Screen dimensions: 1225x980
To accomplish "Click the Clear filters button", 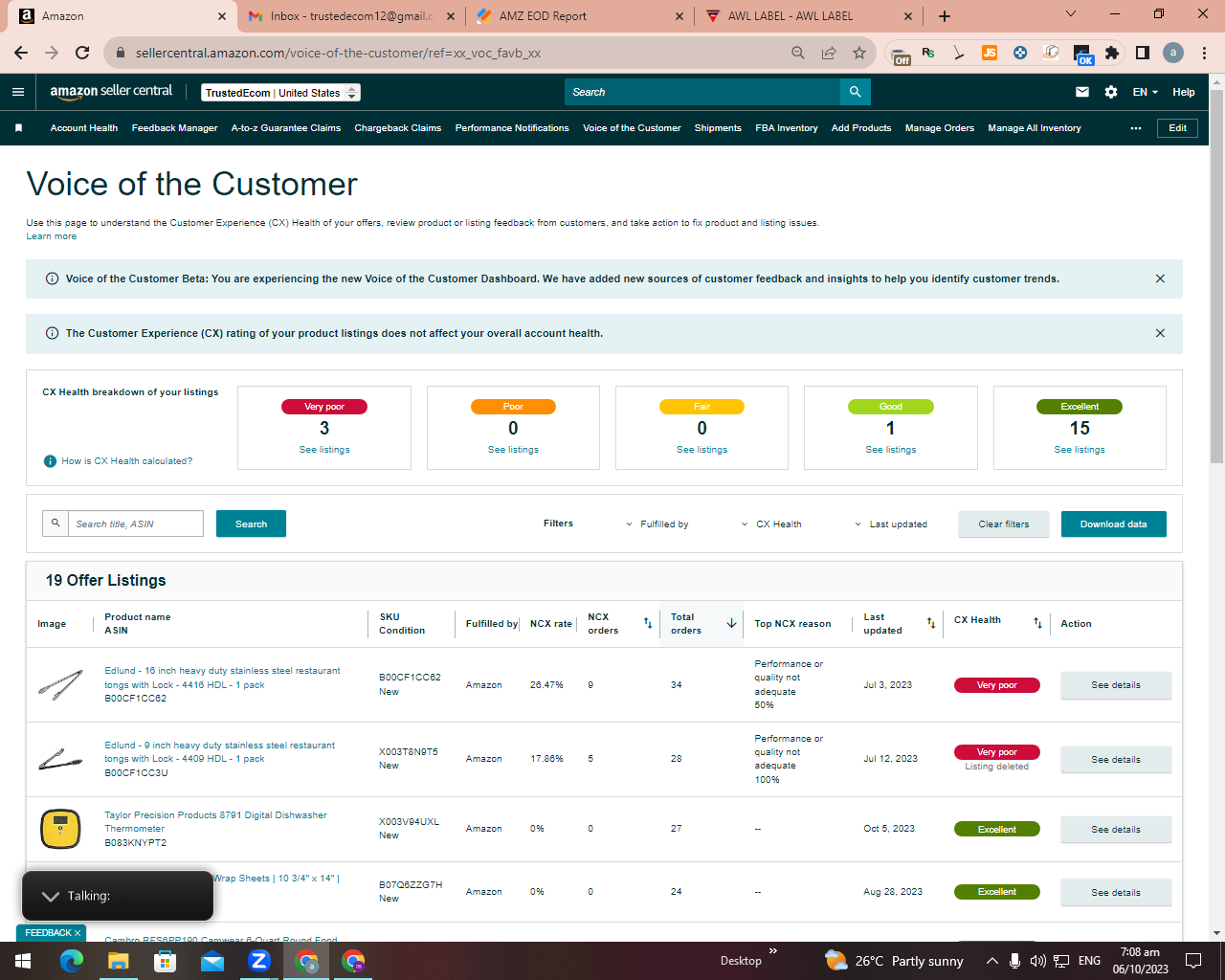I will (x=1004, y=524).
